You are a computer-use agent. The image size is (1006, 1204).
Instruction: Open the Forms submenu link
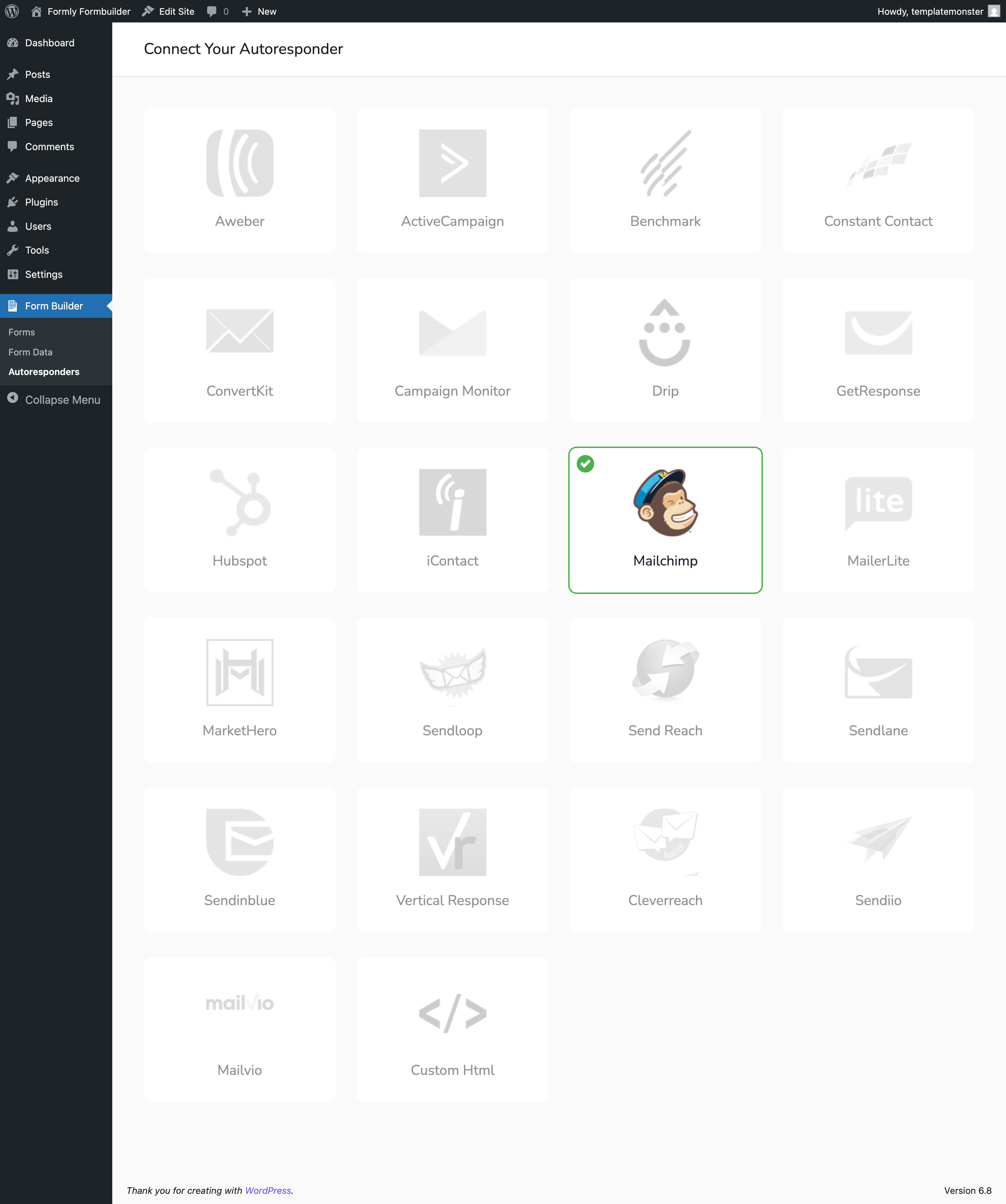tap(22, 332)
